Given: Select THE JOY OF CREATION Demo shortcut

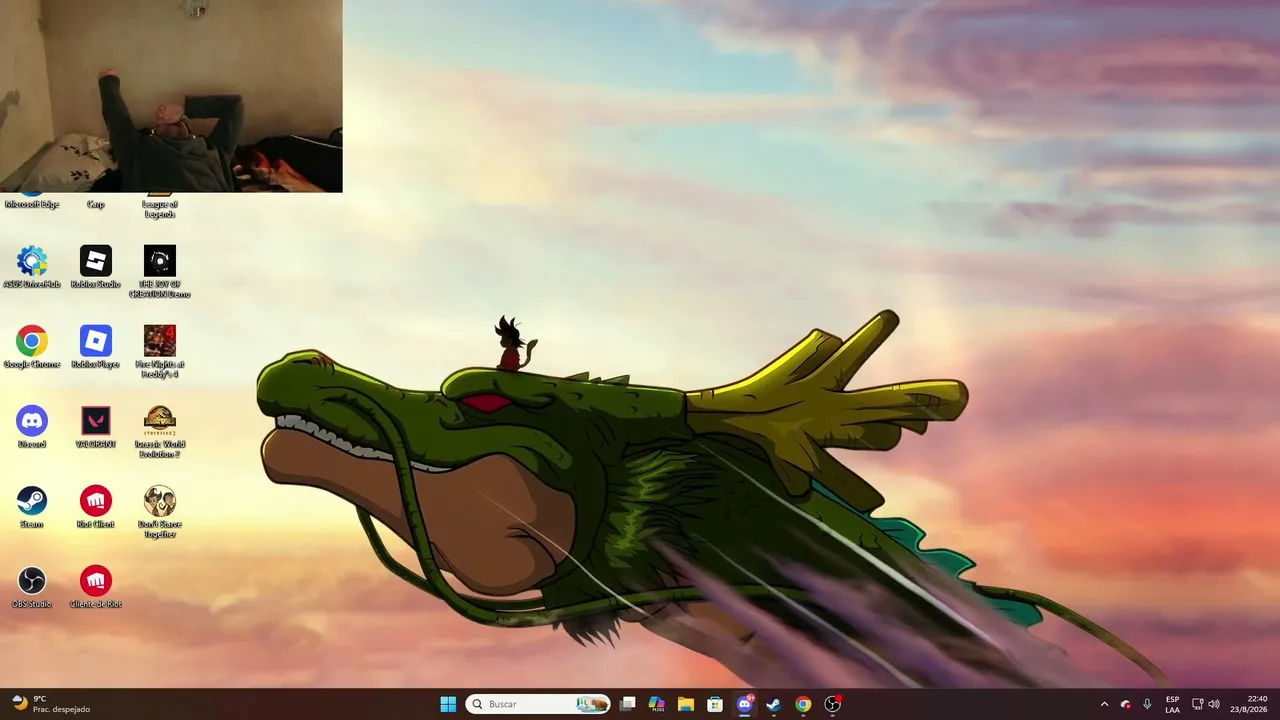Looking at the screenshot, I should [x=160, y=271].
